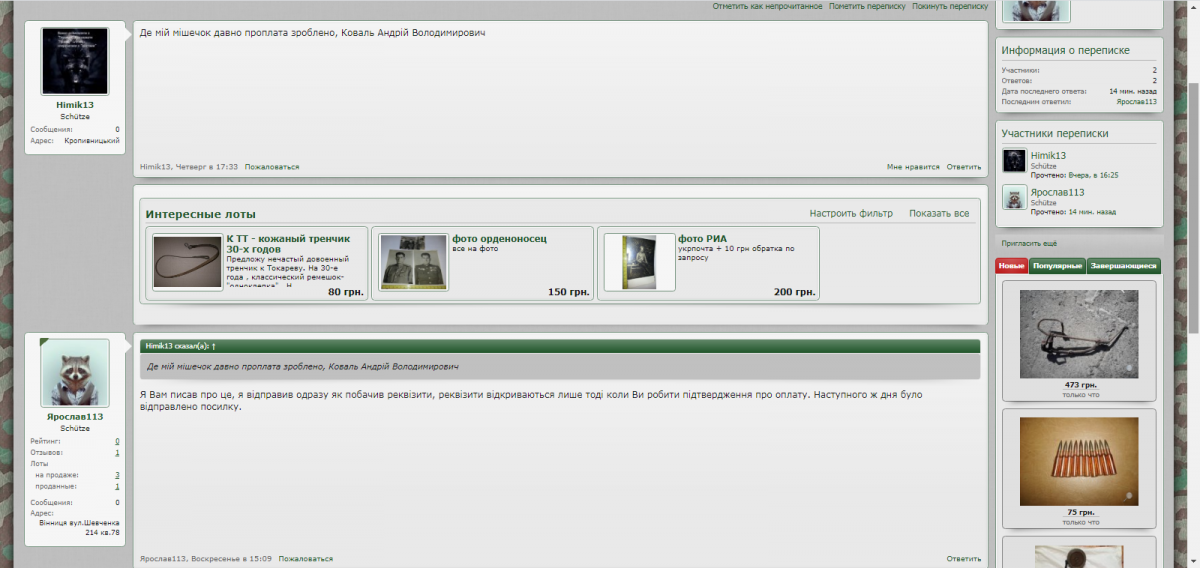Click Himik13's wolf avatar in the first post

click(74, 62)
